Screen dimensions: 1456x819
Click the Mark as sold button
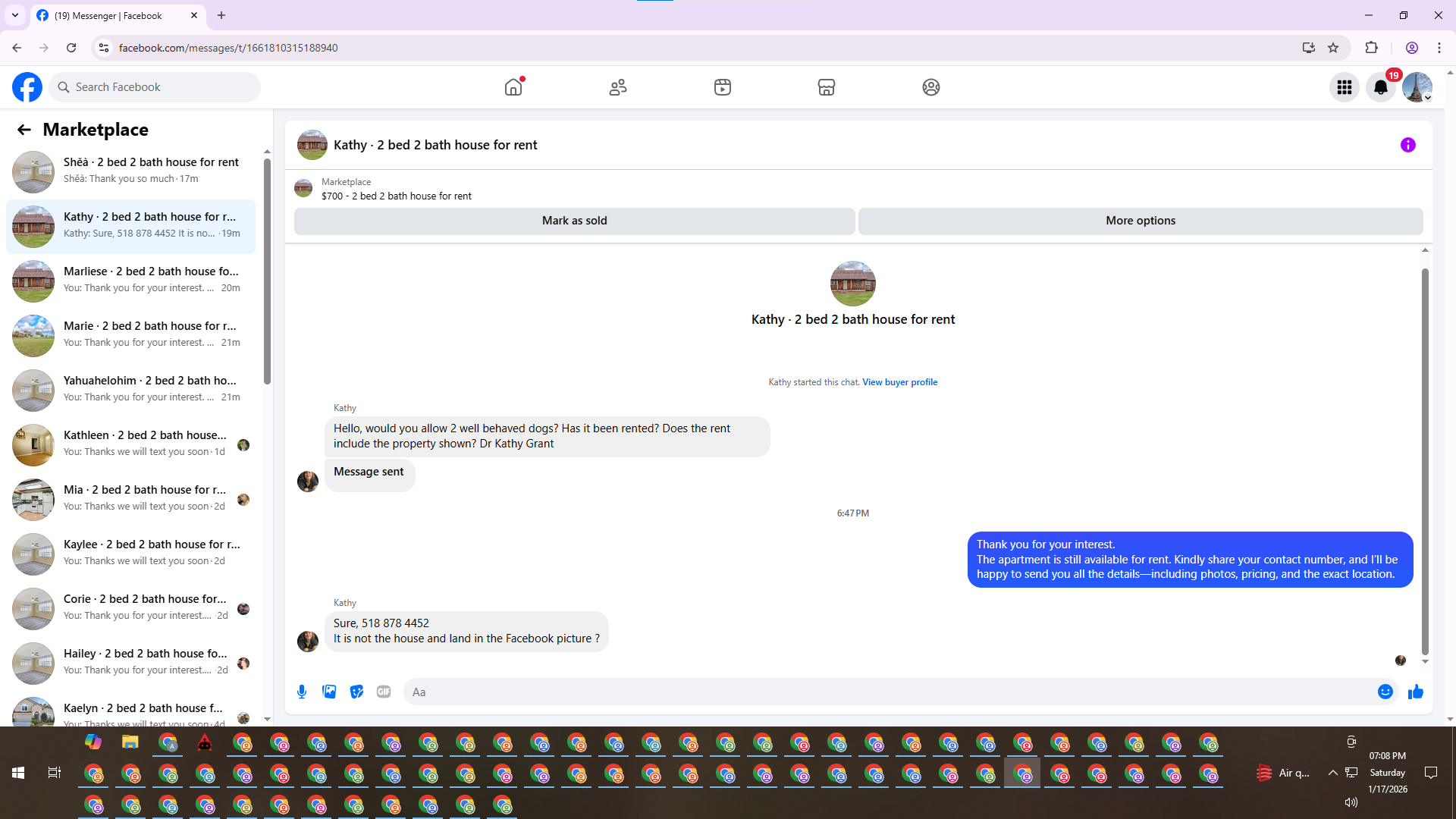tap(574, 221)
